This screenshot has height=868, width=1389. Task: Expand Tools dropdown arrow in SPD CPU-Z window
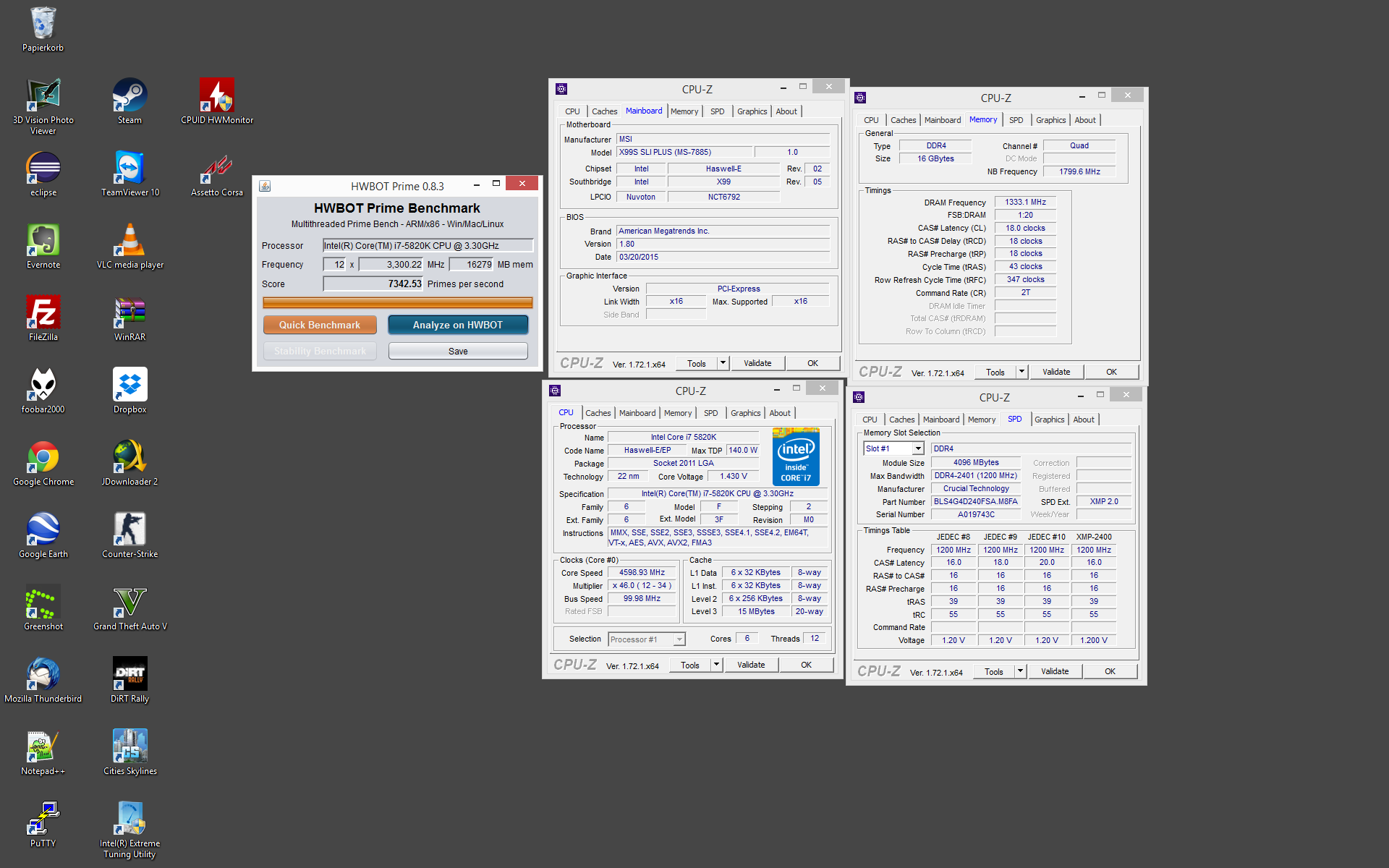click(1020, 671)
